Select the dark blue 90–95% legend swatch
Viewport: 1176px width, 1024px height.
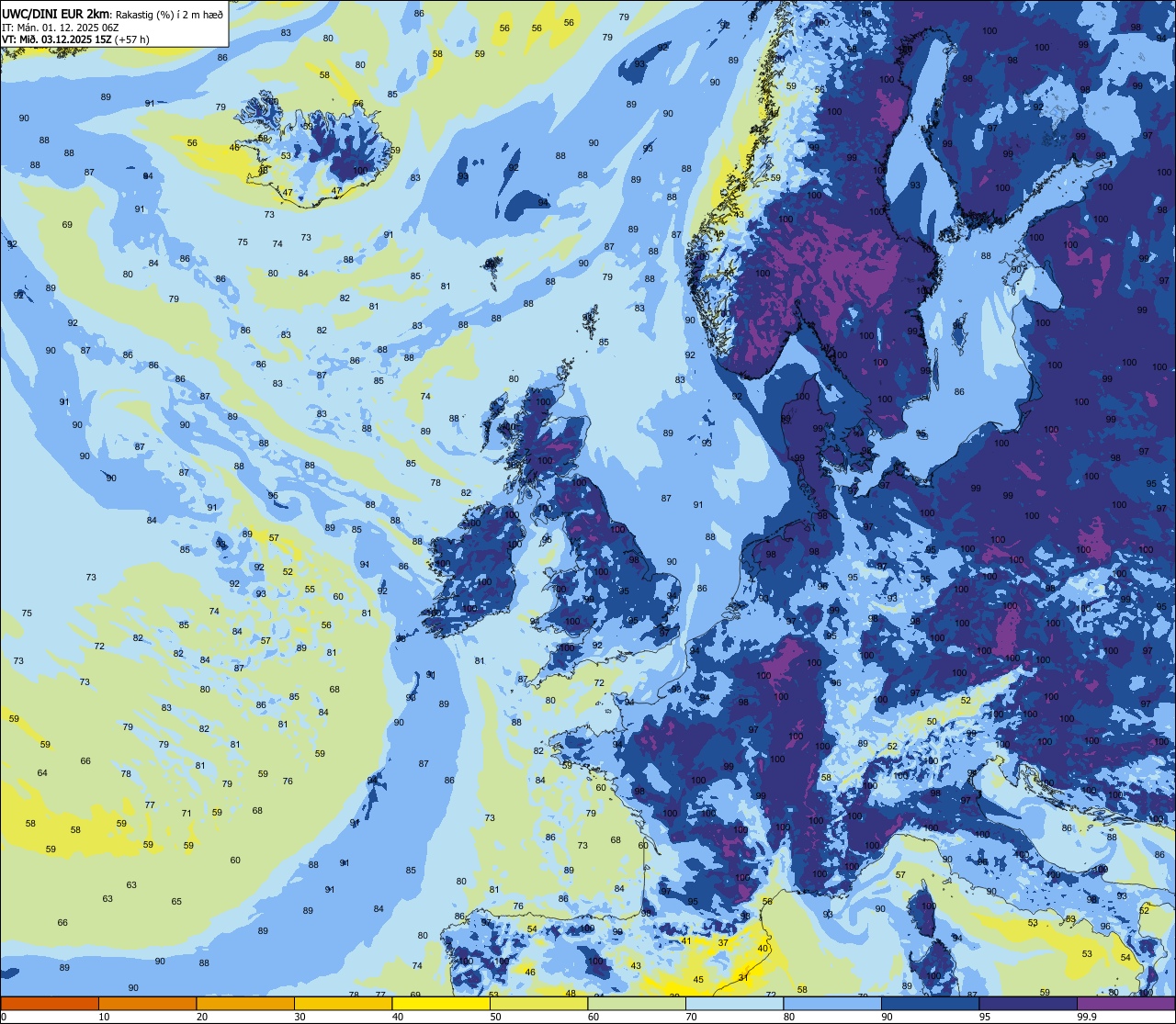tap(930, 1003)
